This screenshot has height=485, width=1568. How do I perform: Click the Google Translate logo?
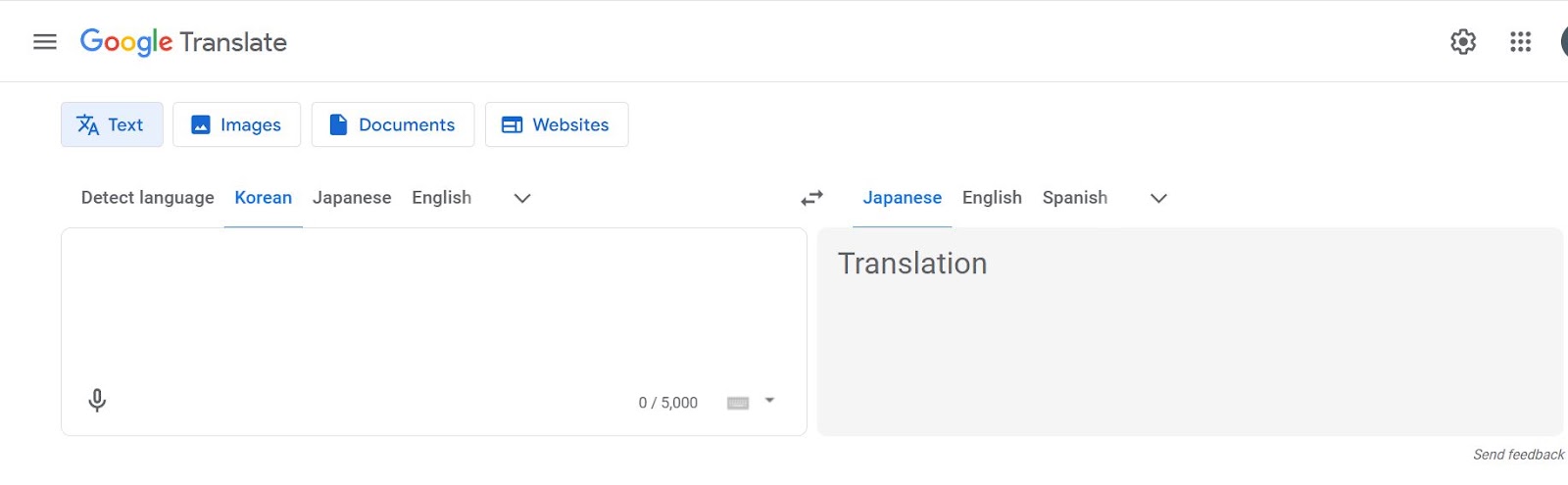coord(183,42)
